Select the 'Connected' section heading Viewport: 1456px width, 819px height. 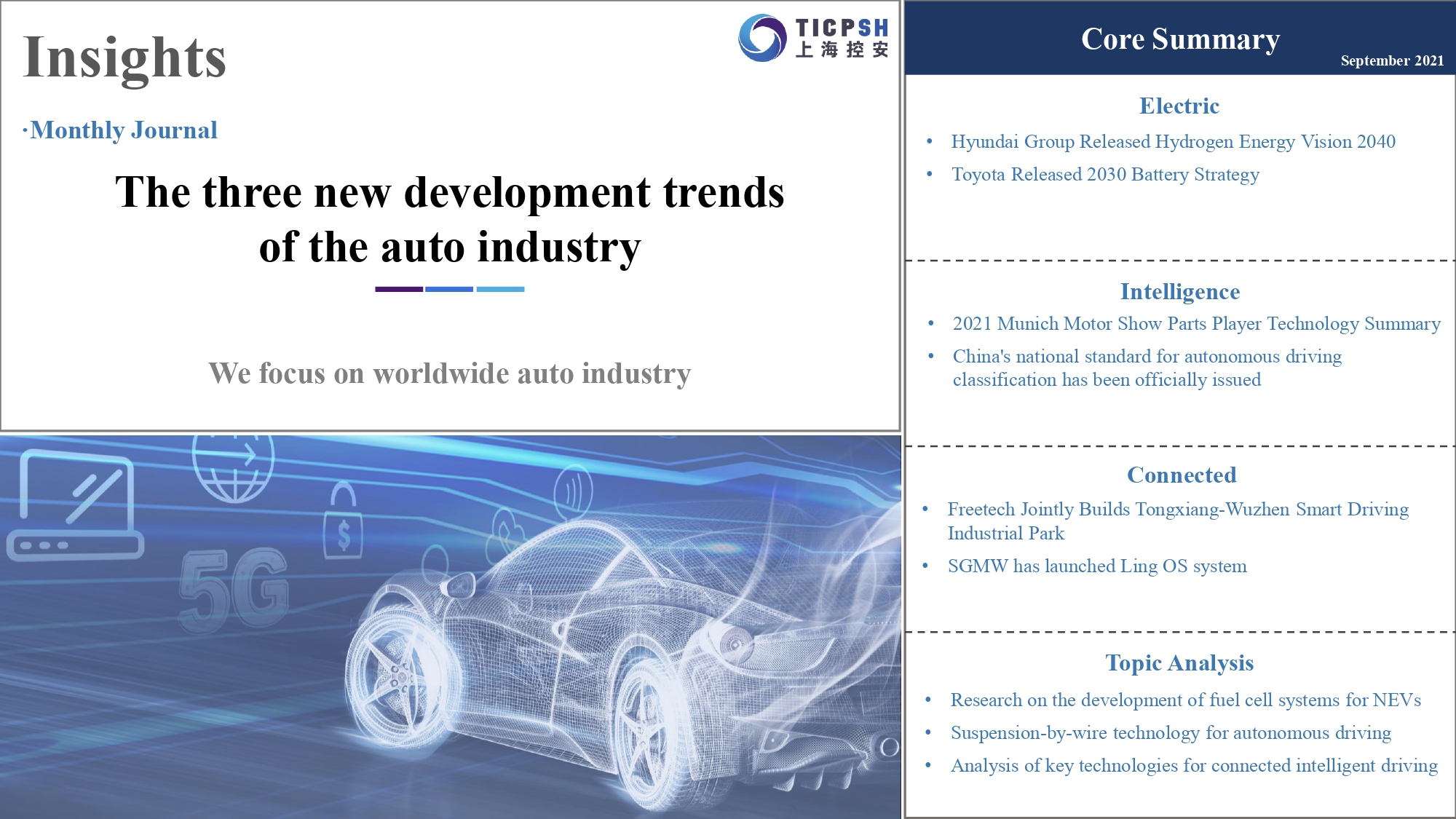(x=1182, y=475)
